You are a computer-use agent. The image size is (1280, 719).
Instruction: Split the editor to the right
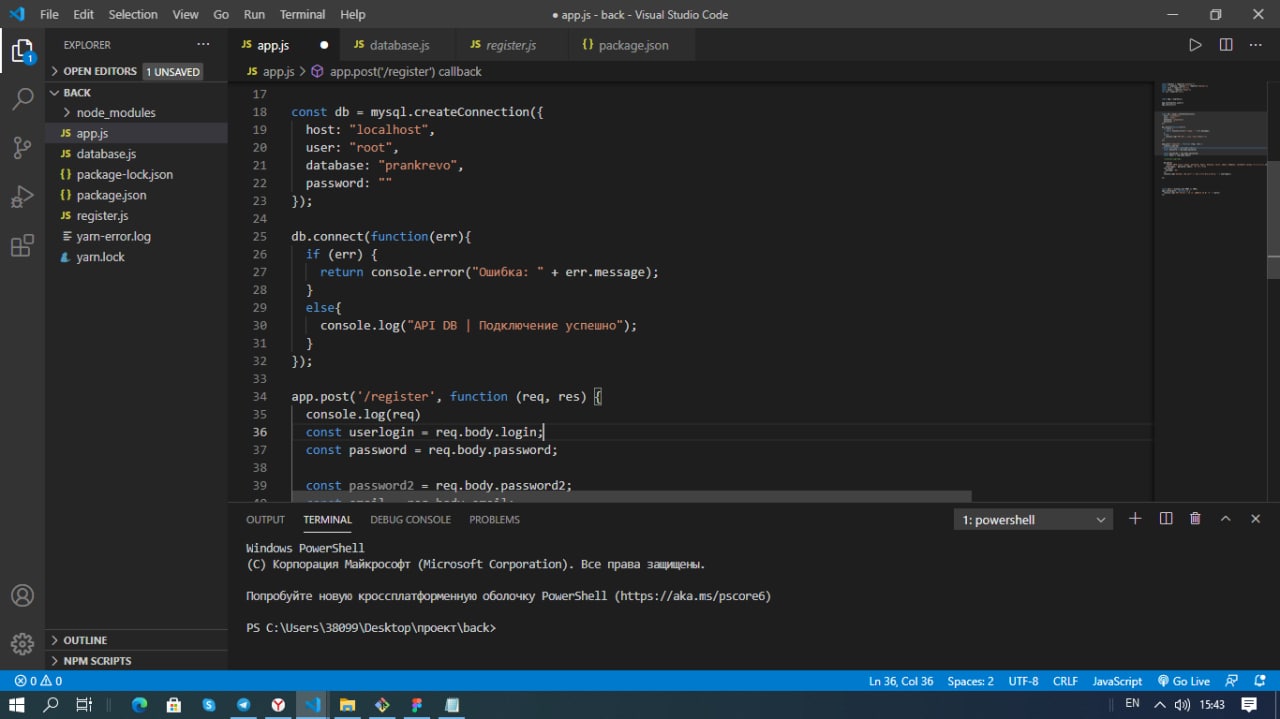coord(1226,45)
